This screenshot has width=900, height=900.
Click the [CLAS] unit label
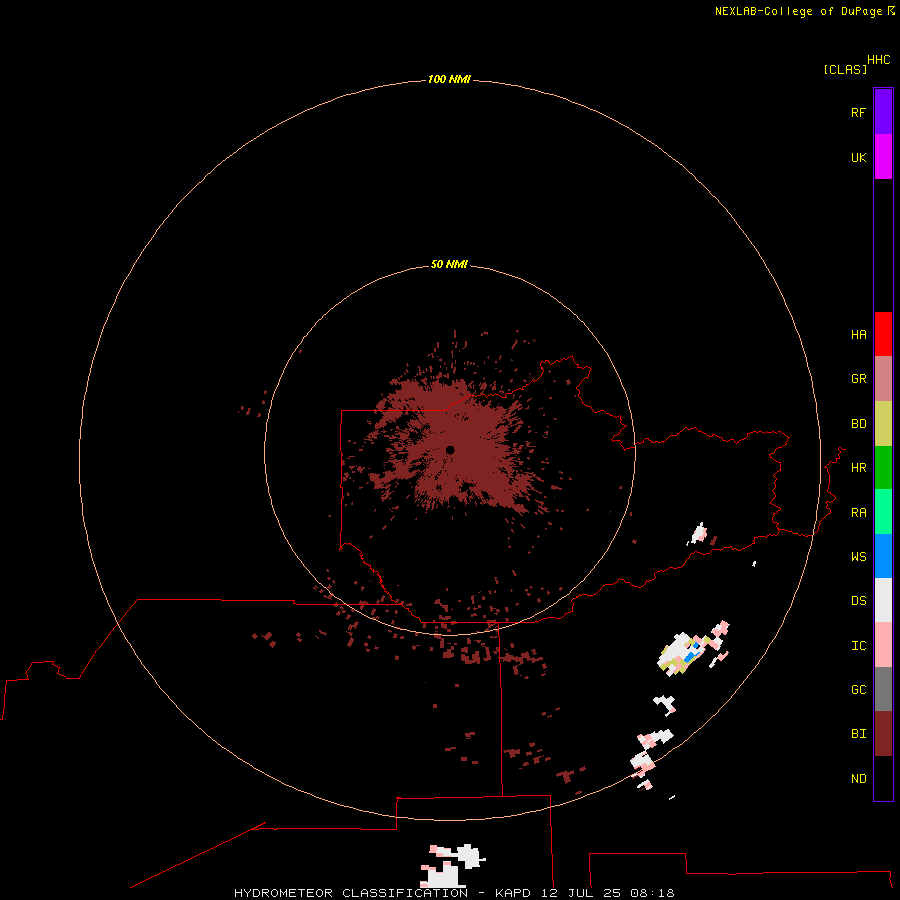coord(845,69)
